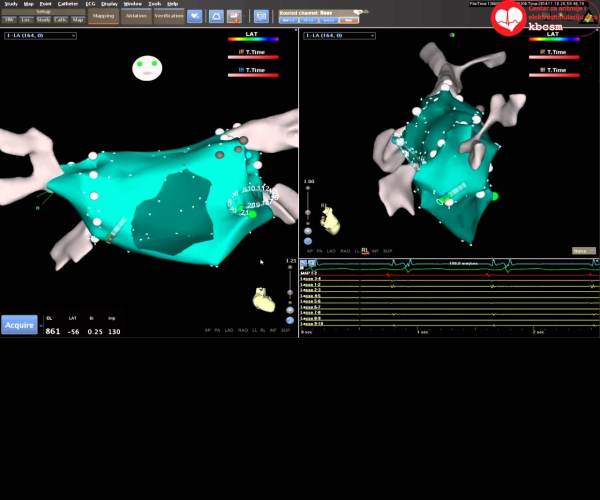Click the yellow heart orientation icon in right viewer
The image size is (600, 500).
330,220
